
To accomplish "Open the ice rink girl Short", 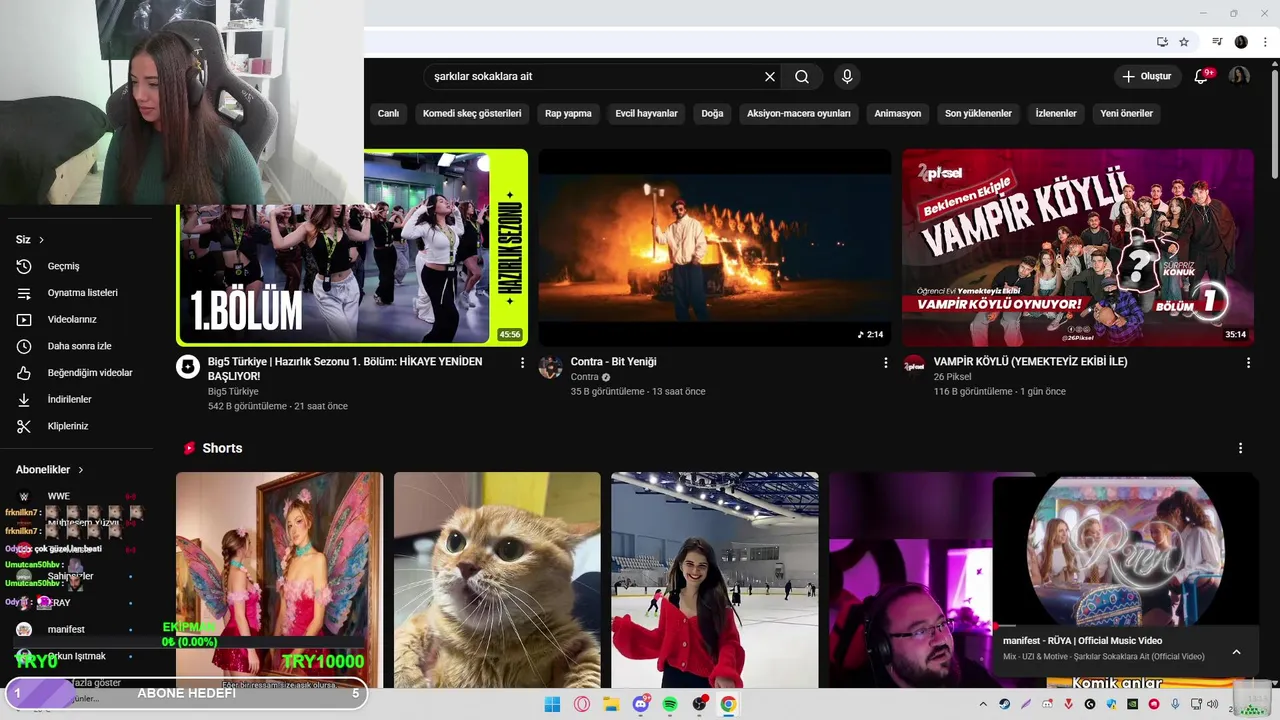I will tap(715, 580).
